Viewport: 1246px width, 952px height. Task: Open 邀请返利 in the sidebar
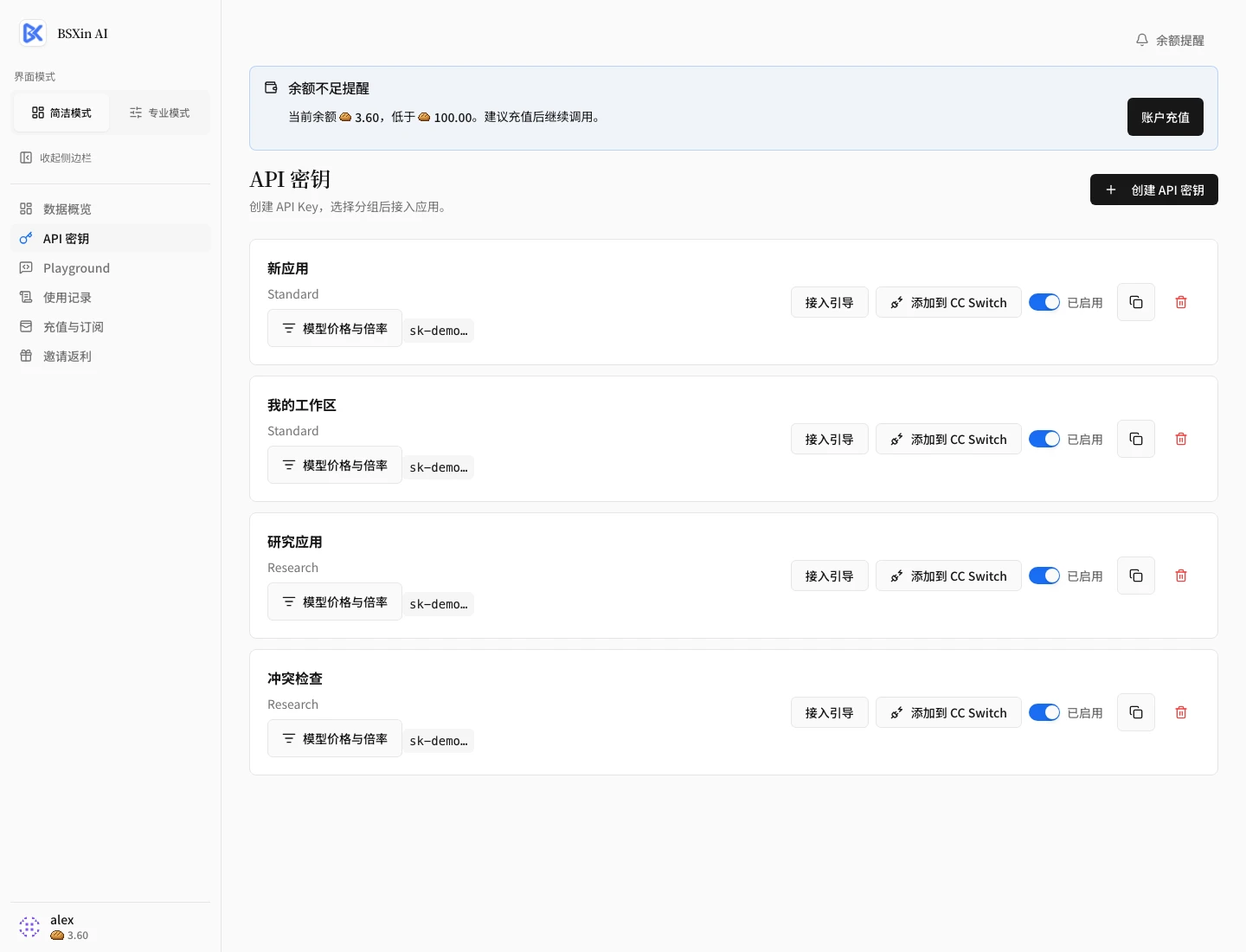click(111, 356)
